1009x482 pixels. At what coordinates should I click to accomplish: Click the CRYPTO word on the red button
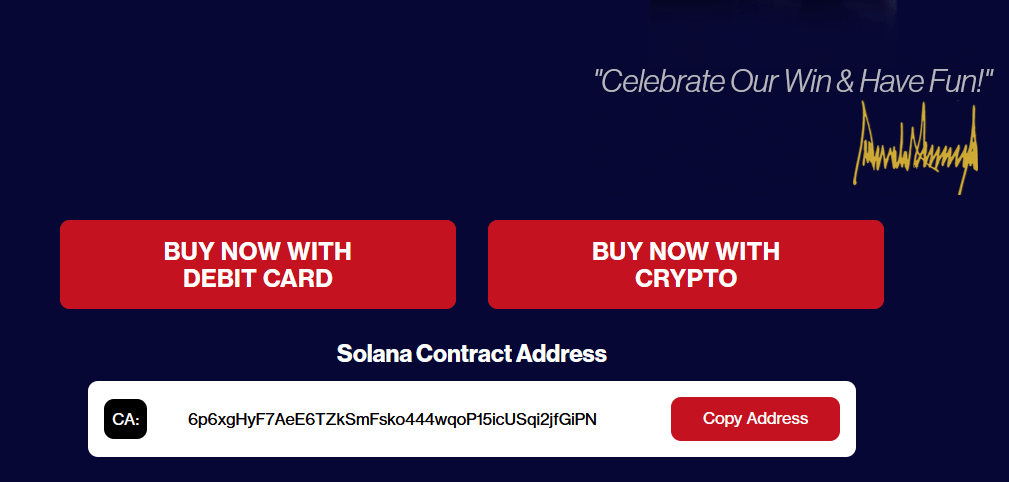point(686,279)
